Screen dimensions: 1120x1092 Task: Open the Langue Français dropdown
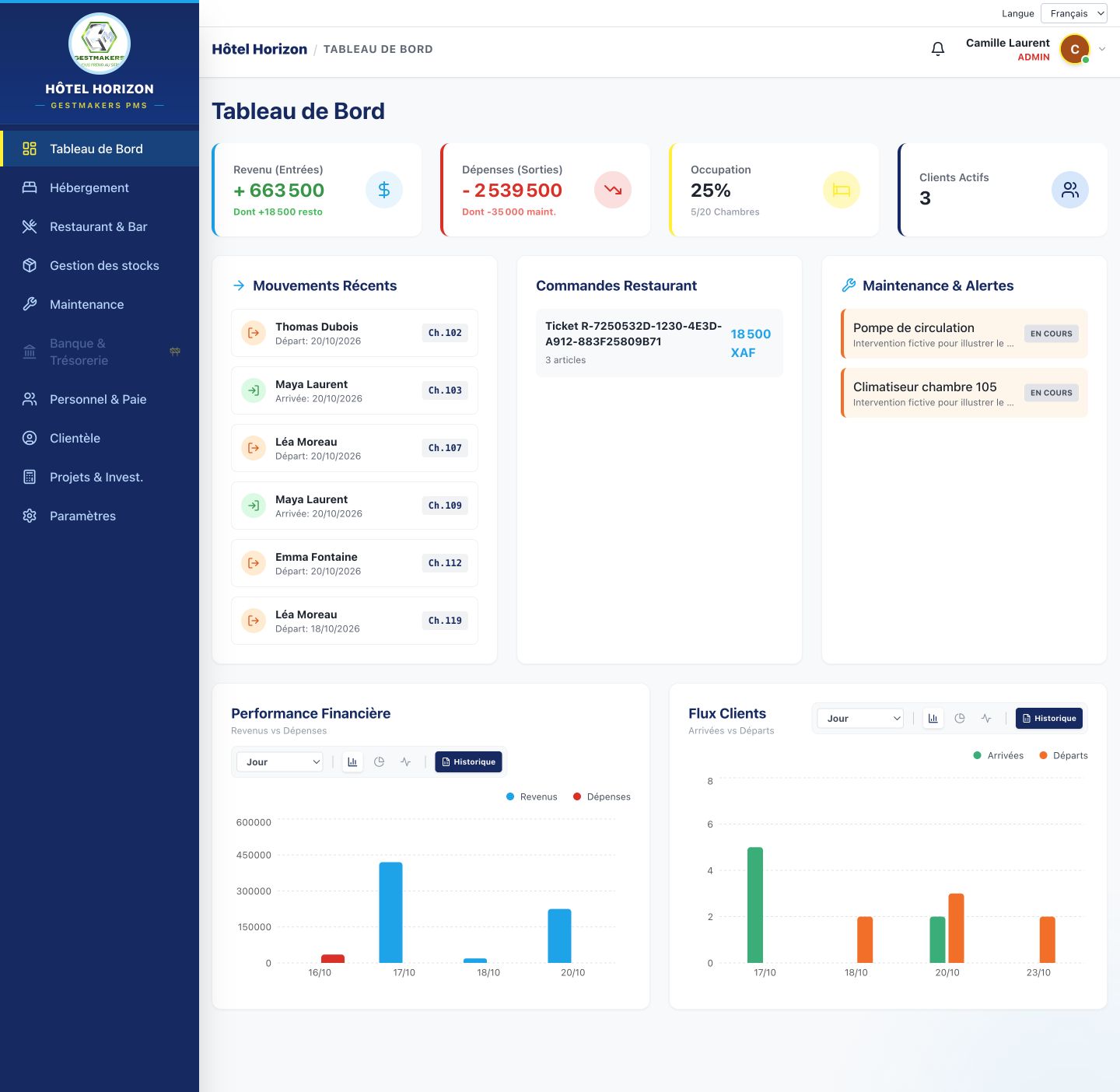1074,13
